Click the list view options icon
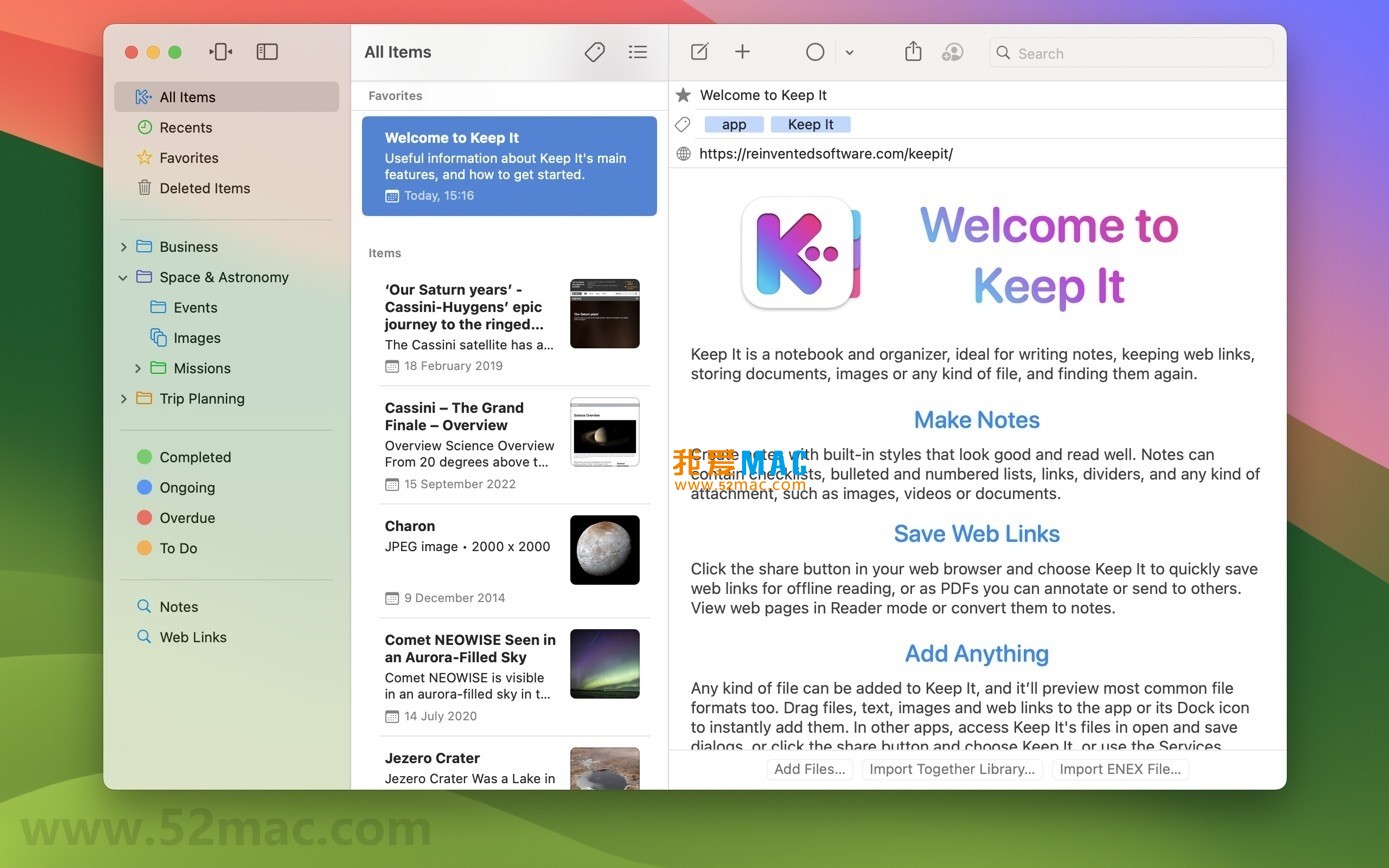Image resolution: width=1389 pixels, height=868 pixels. tap(637, 51)
